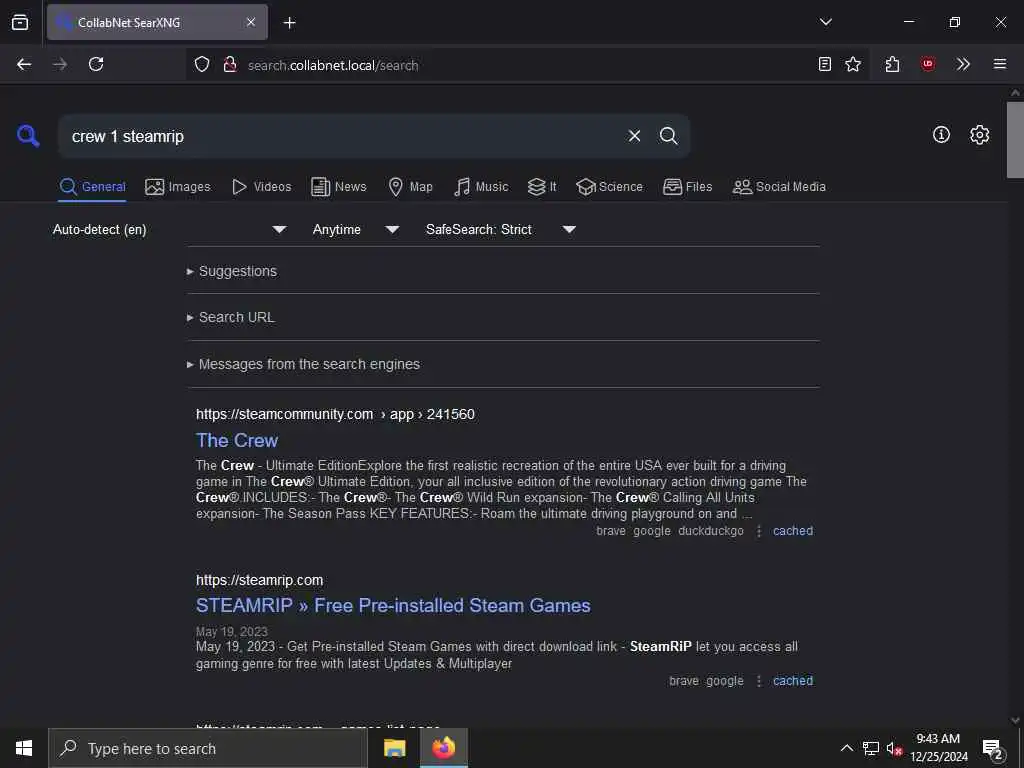Open more options dots for STEAMRIP result
The image size is (1024, 768).
tap(759, 680)
